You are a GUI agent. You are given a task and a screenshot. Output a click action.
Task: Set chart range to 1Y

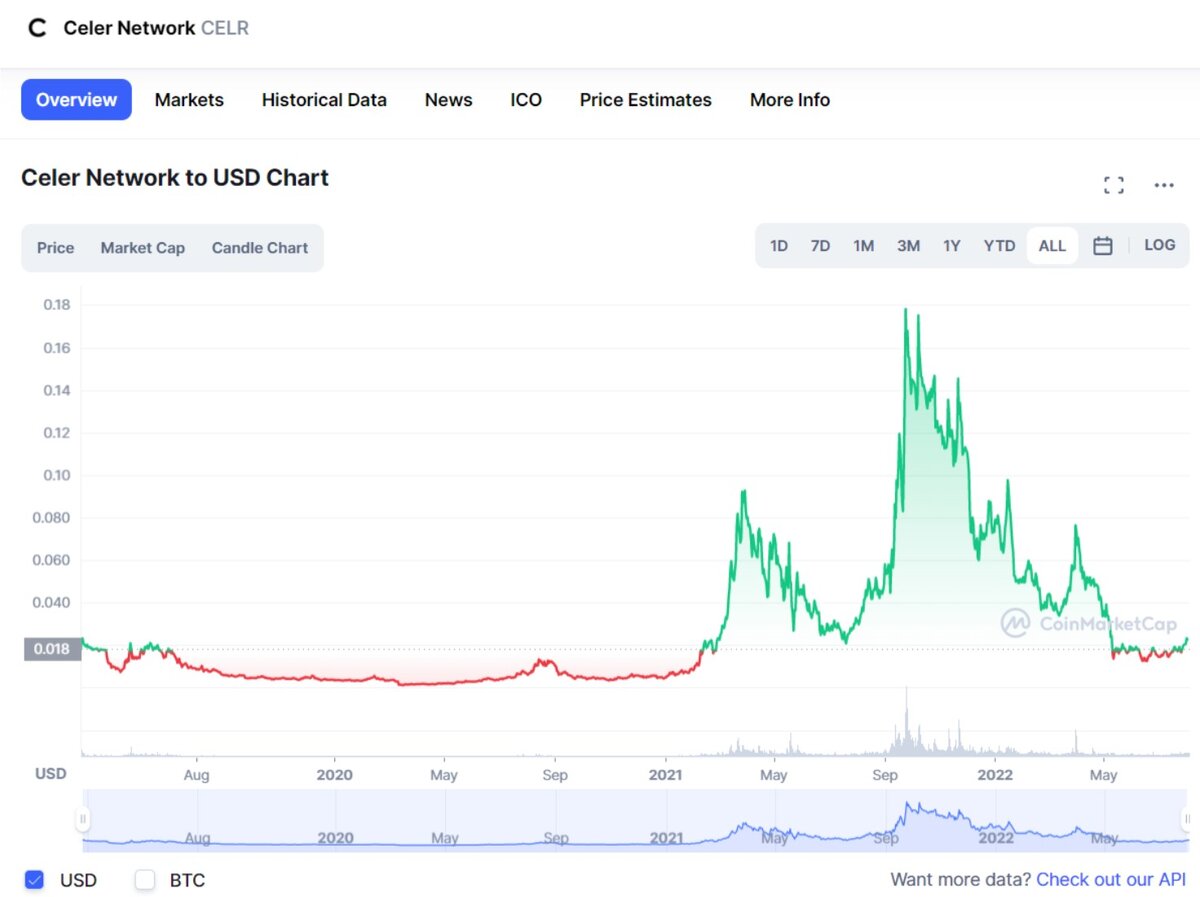click(x=952, y=246)
